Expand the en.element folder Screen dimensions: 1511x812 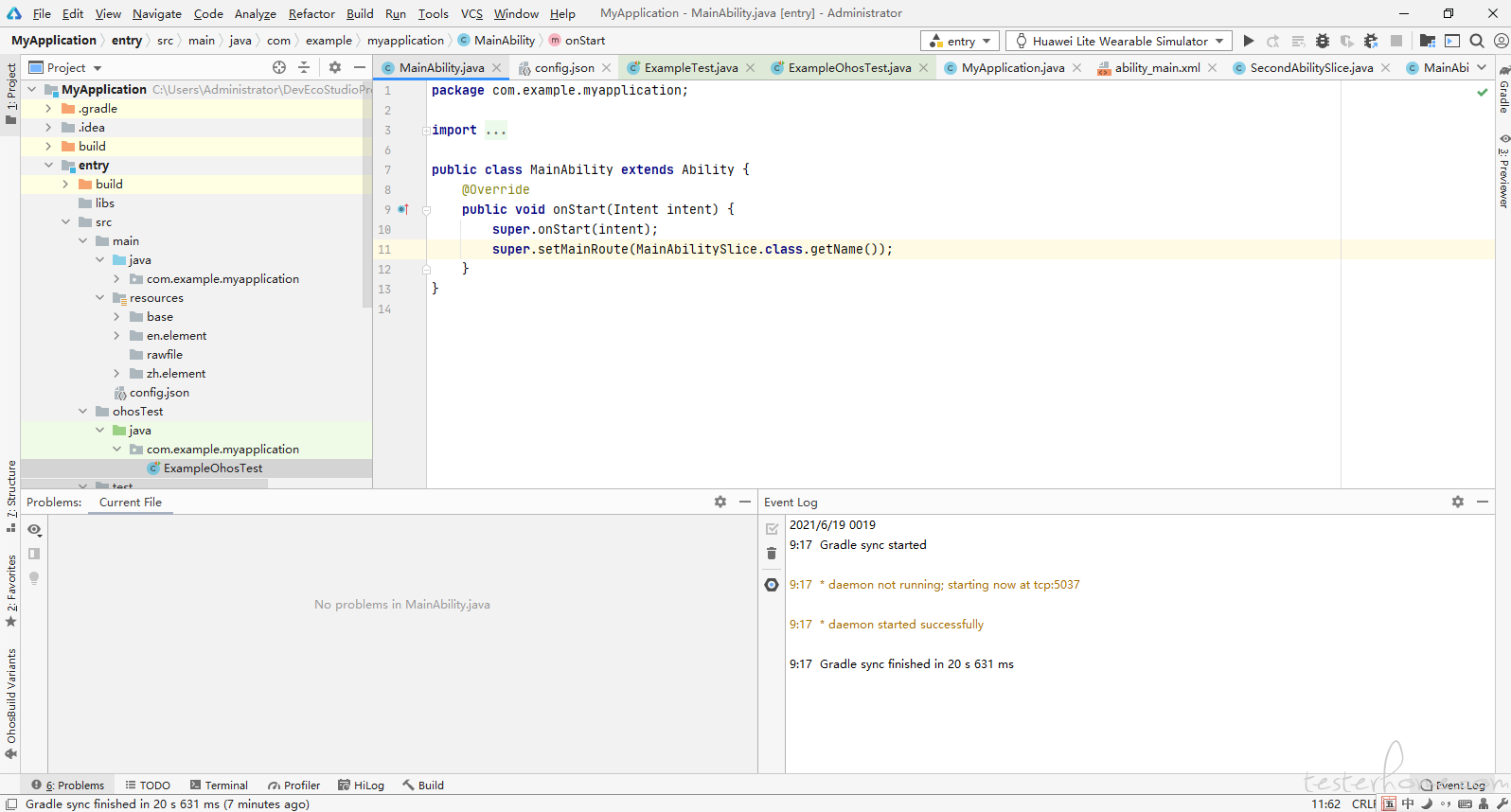116,336
